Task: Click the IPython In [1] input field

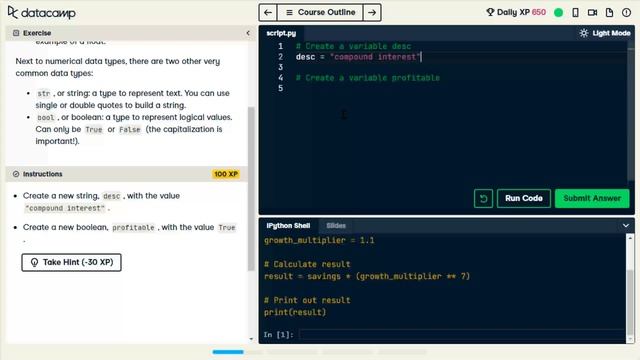Action: 462,335
